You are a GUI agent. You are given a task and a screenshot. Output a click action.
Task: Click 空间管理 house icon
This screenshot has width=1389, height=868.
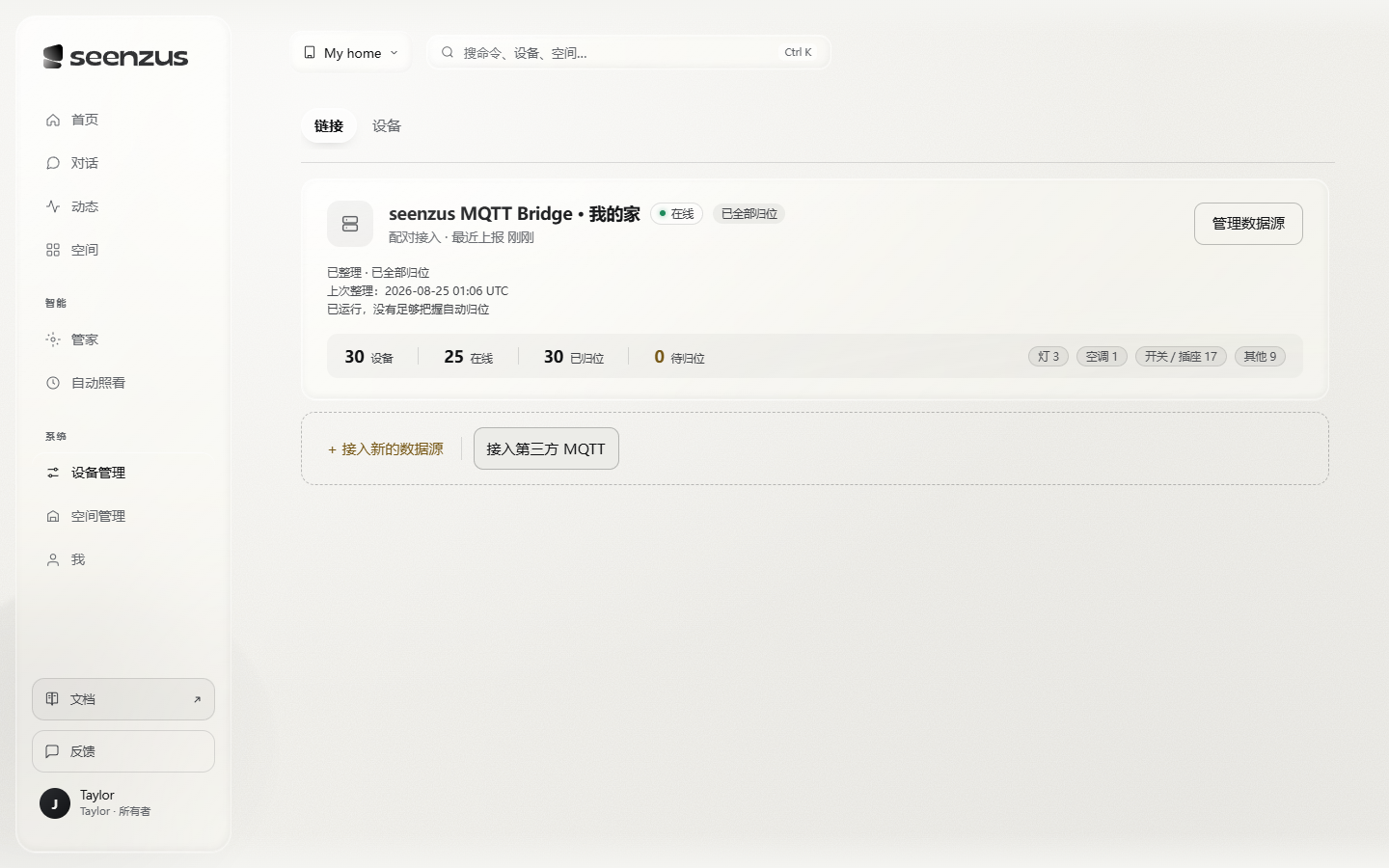pos(53,516)
